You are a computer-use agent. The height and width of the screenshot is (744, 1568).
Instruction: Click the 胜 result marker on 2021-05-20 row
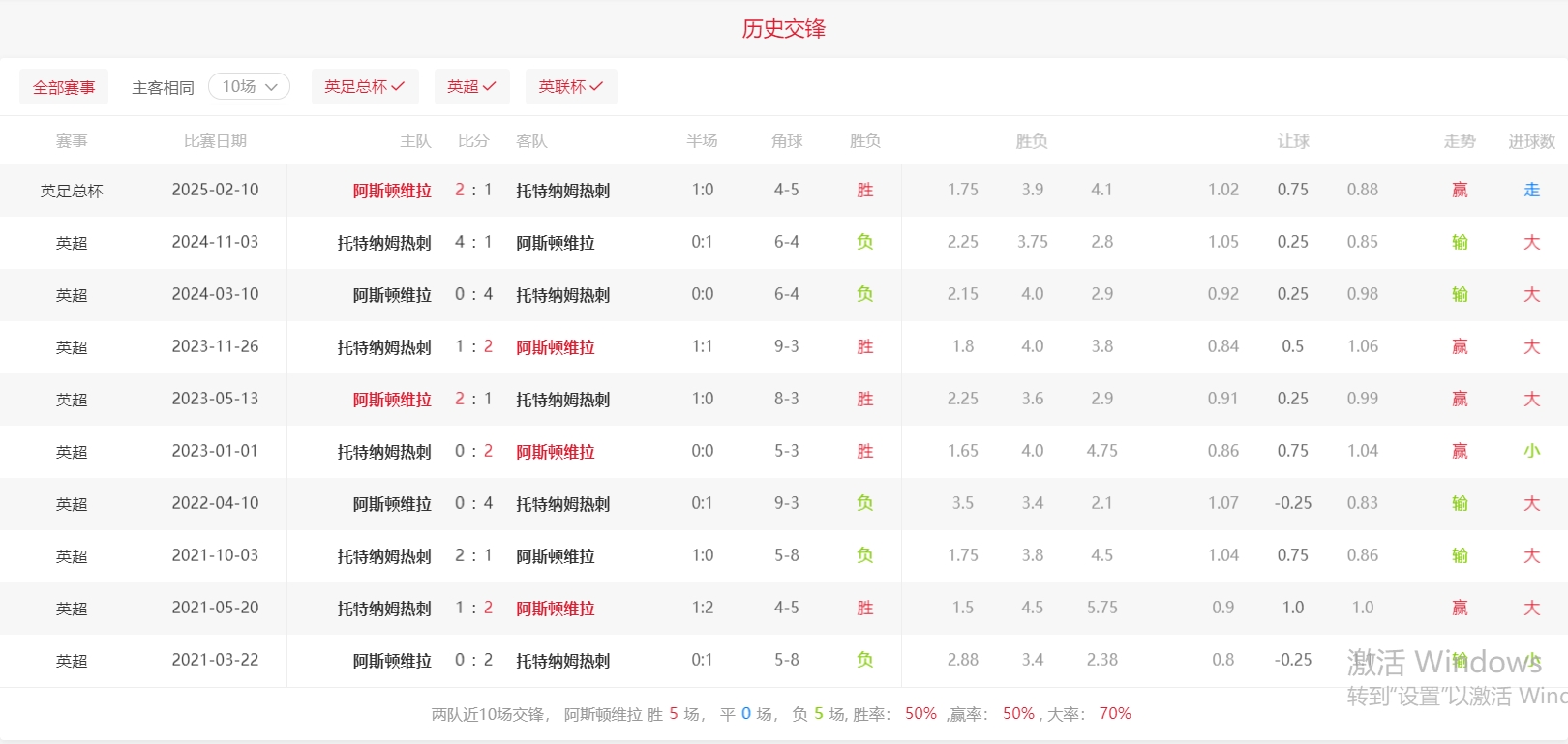[x=864, y=609]
